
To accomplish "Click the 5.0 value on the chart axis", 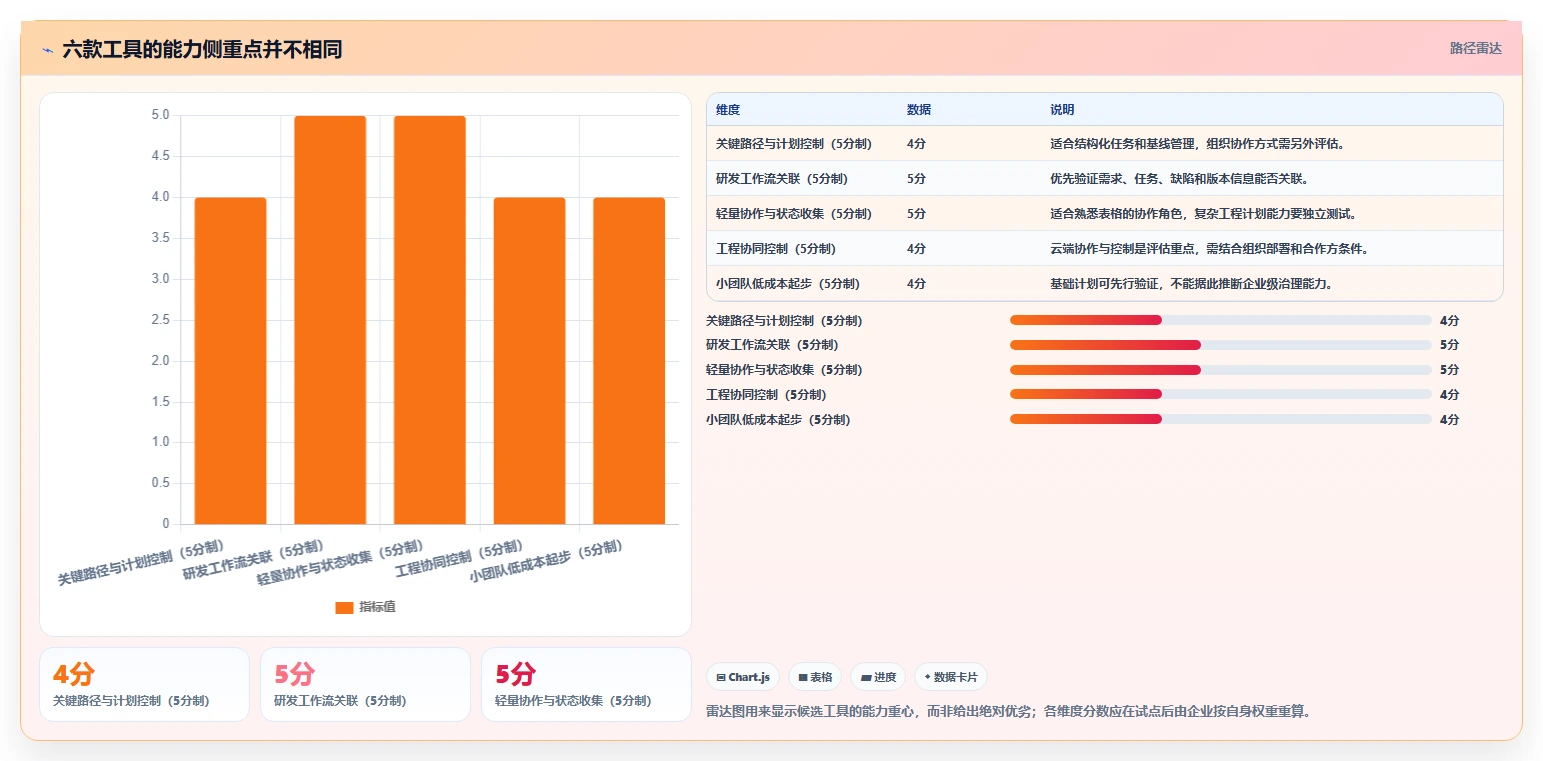I will [x=160, y=115].
